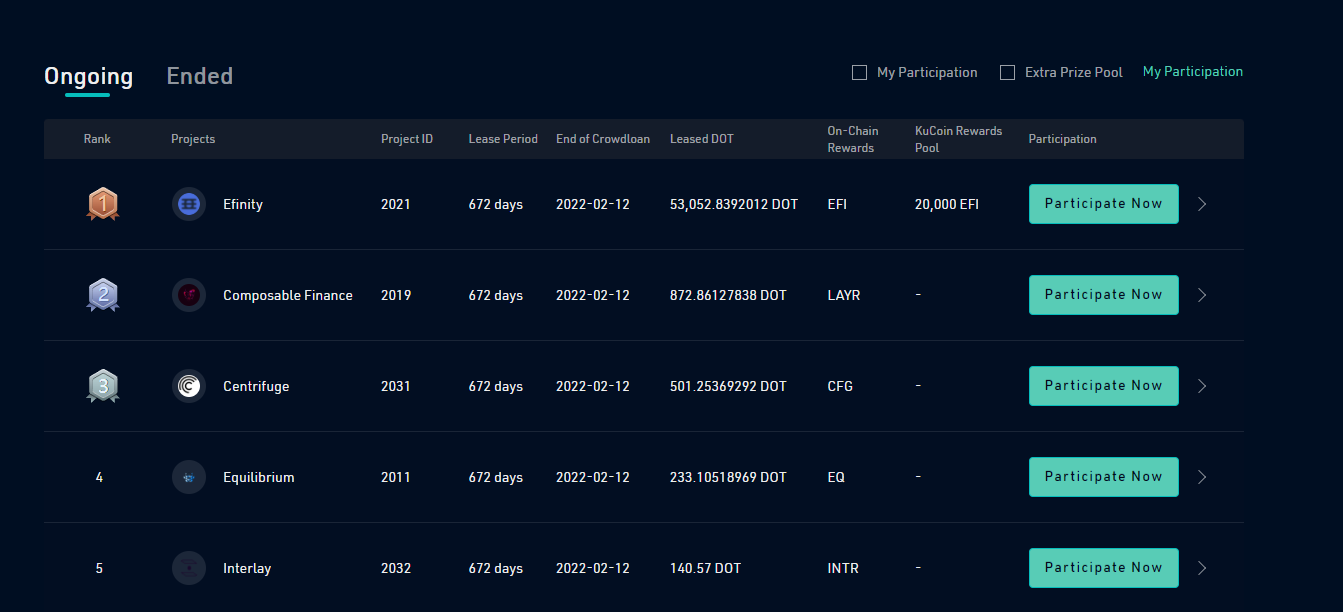Select the Equilibrium project name

(x=259, y=477)
